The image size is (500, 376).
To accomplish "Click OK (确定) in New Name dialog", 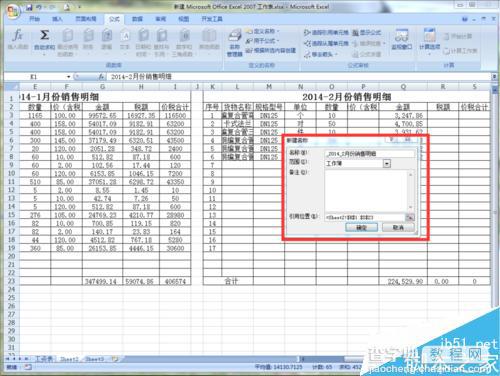I will coord(361,228).
